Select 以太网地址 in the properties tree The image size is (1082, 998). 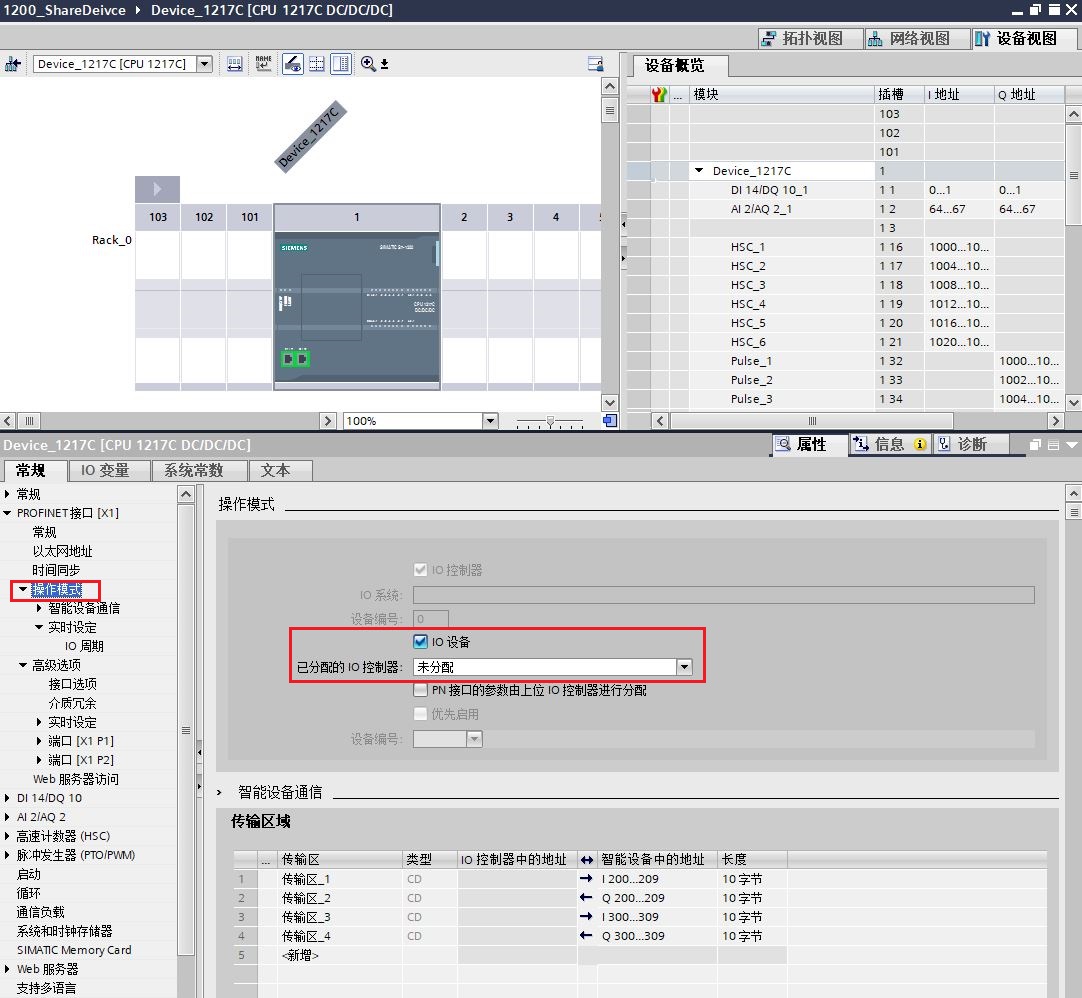pyautogui.click(x=62, y=551)
